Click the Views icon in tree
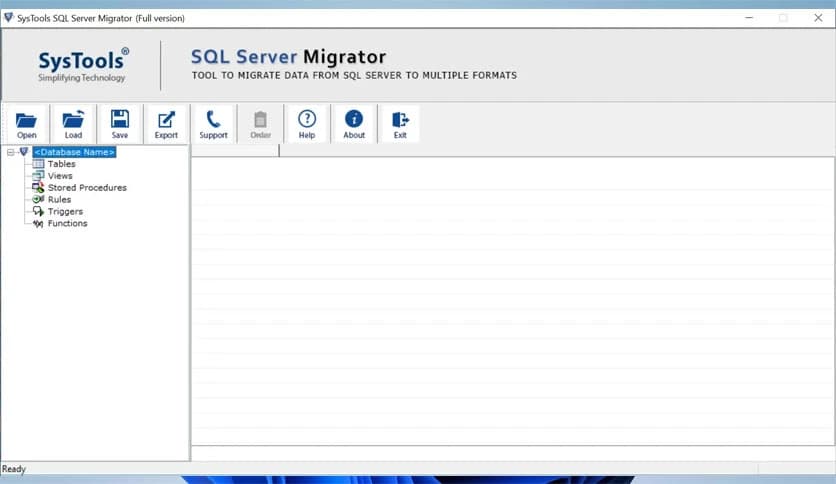This screenshot has height=484, width=836. coord(38,175)
